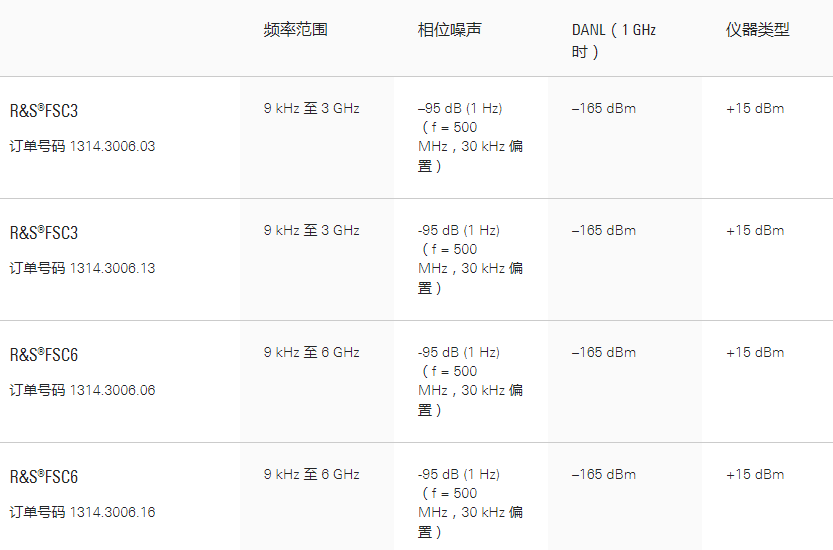833x550 pixels.
Task: Select phase noise cell in the first row
Action: [x=470, y=137]
